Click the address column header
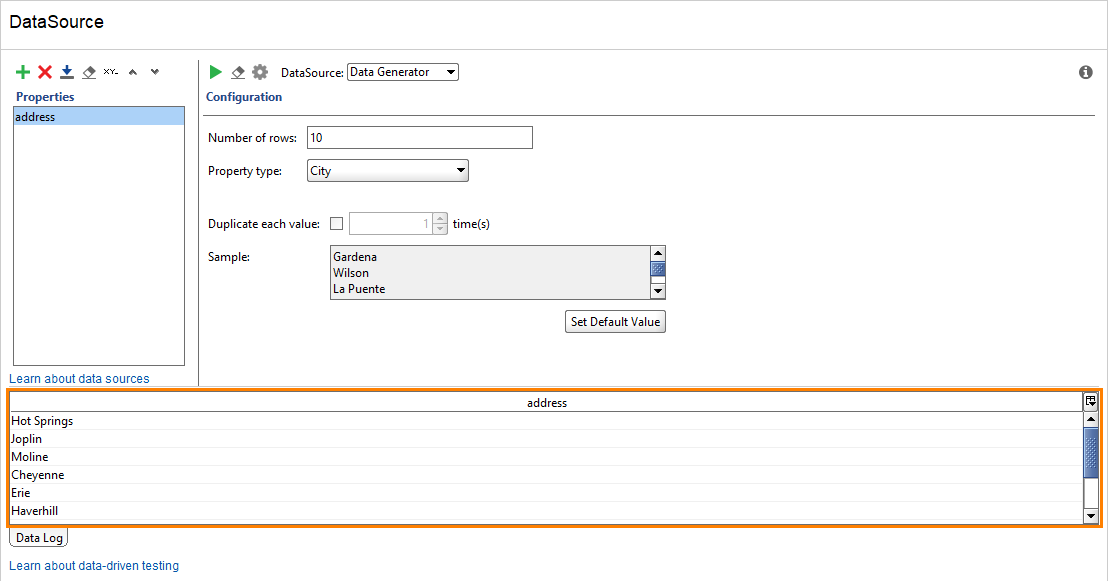Image resolution: width=1108 pixels, height=581 pixels. tap(546, 403)
